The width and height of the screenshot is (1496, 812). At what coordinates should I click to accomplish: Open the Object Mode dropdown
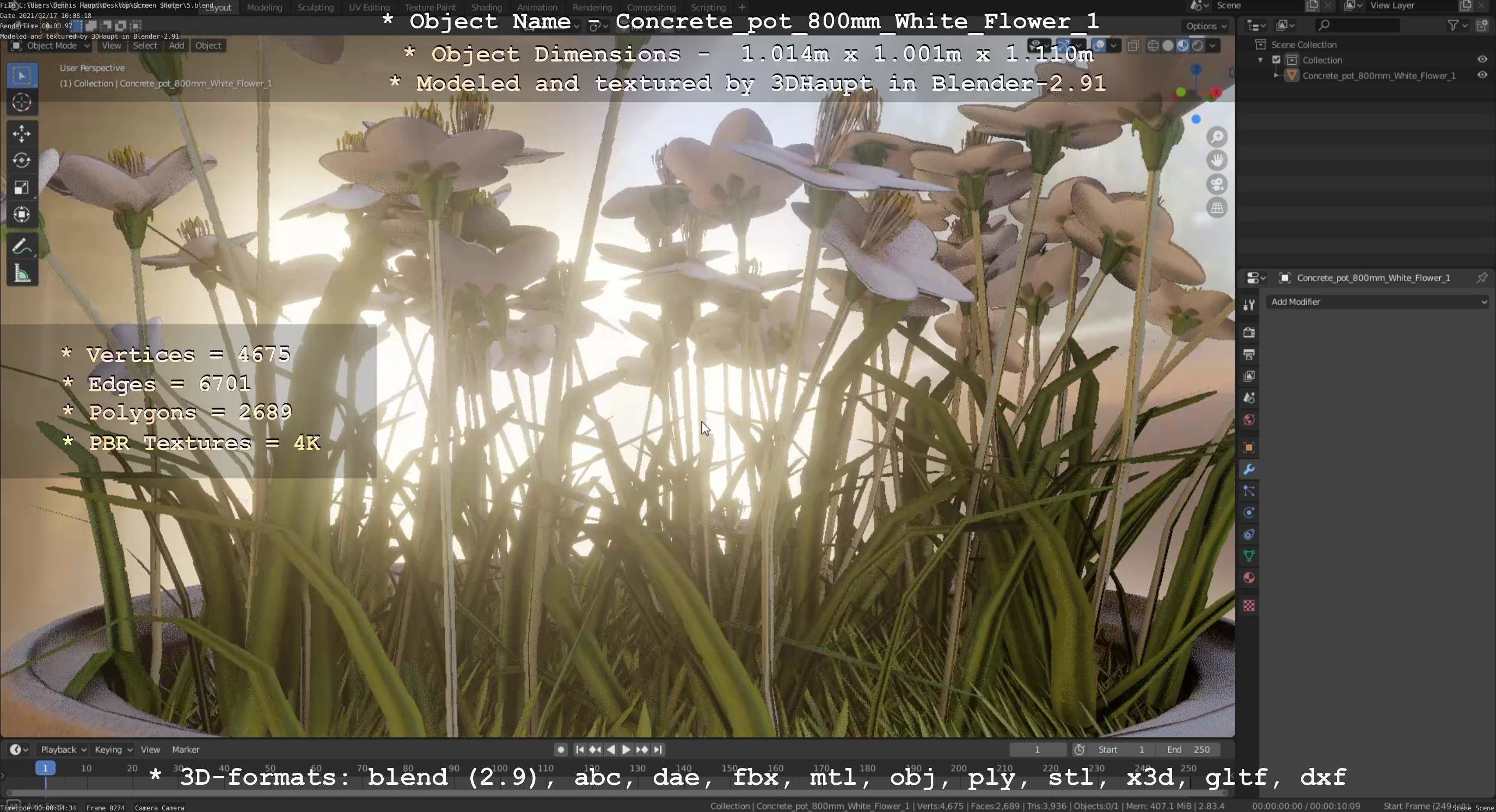pos(51,45)
